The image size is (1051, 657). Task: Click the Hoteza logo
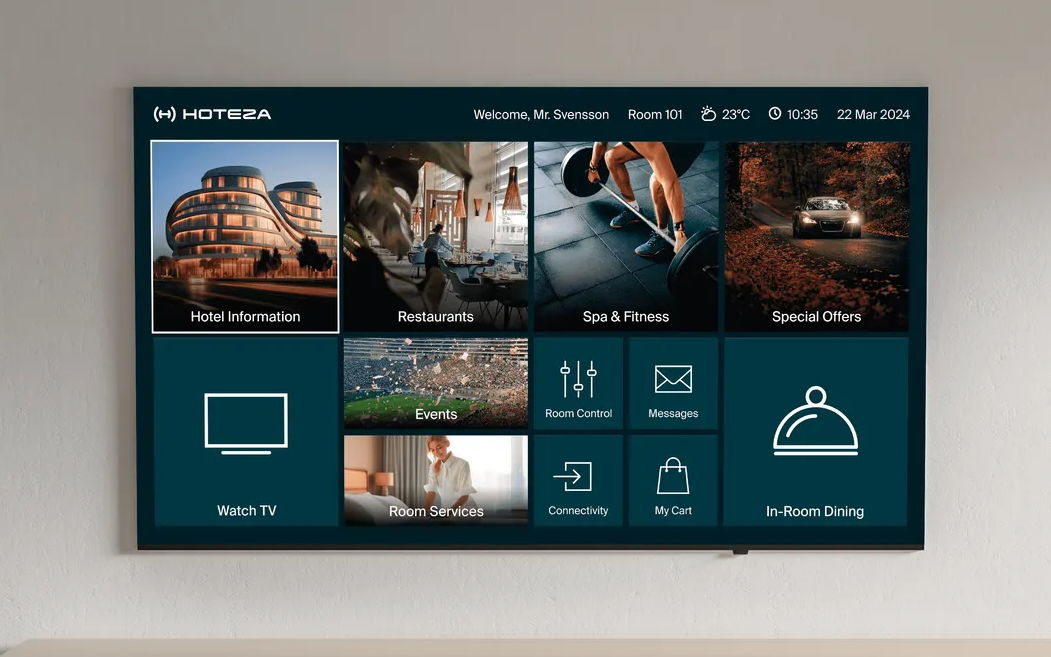coord(212,114)
